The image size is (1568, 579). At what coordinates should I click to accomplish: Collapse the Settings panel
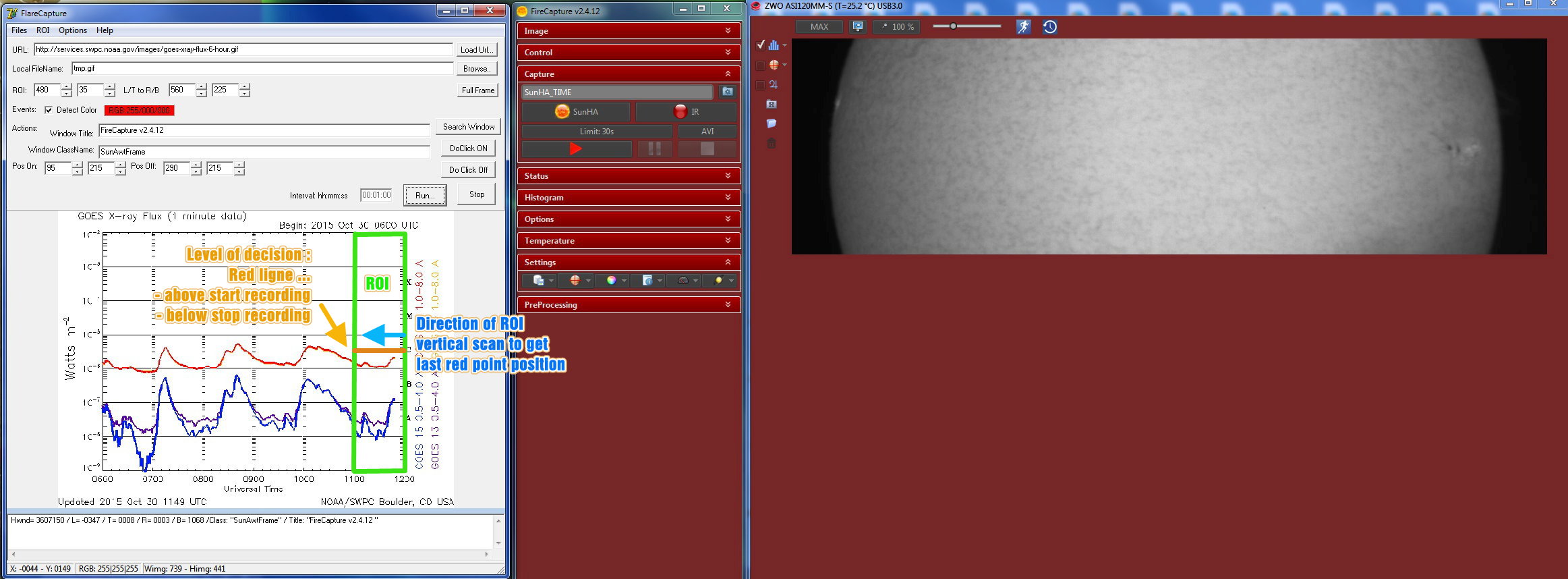pyautogui.click(x=629, y=262)
